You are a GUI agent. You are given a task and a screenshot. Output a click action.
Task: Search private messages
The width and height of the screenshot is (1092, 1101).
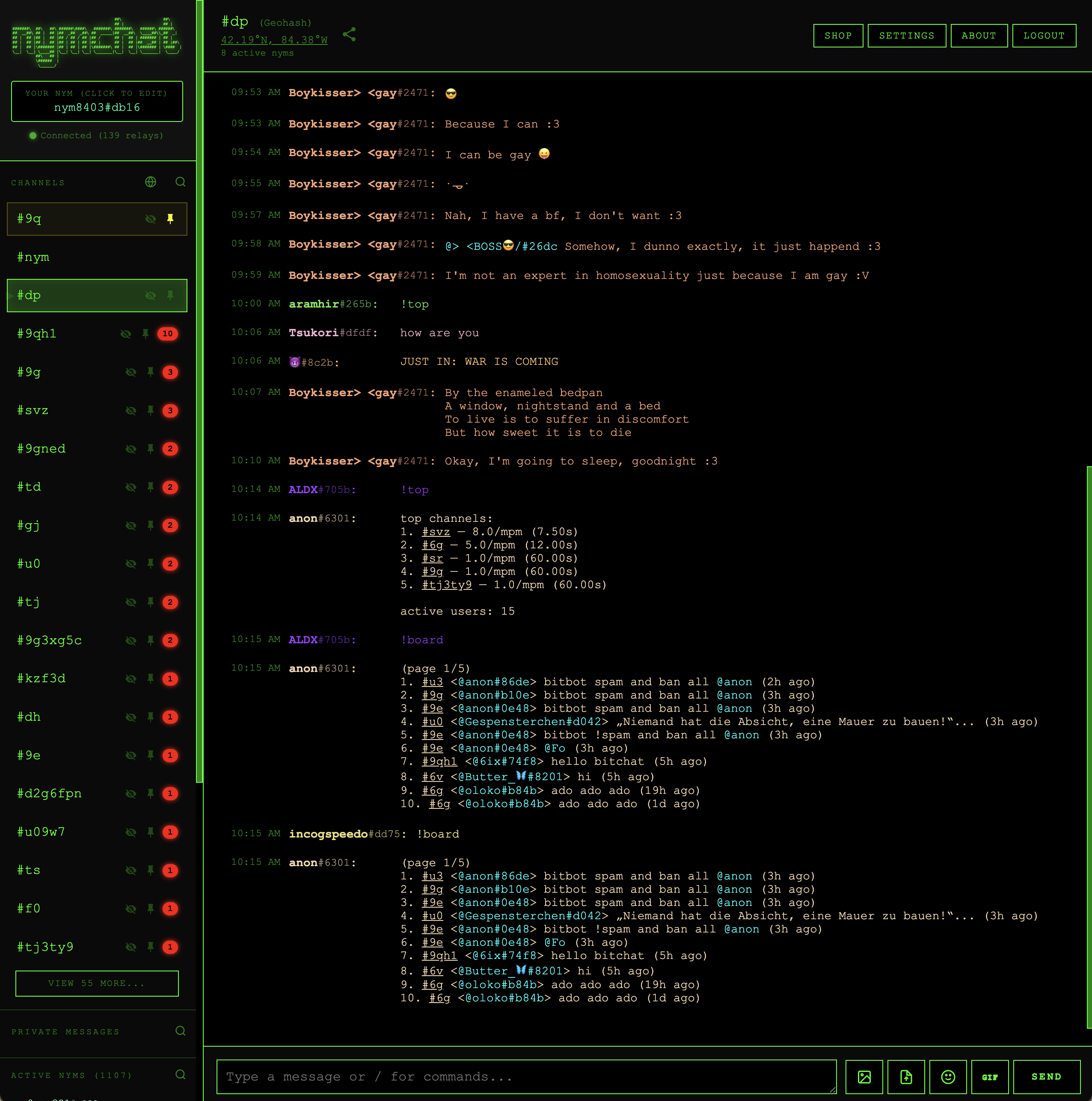click(x=180, y=1030)
